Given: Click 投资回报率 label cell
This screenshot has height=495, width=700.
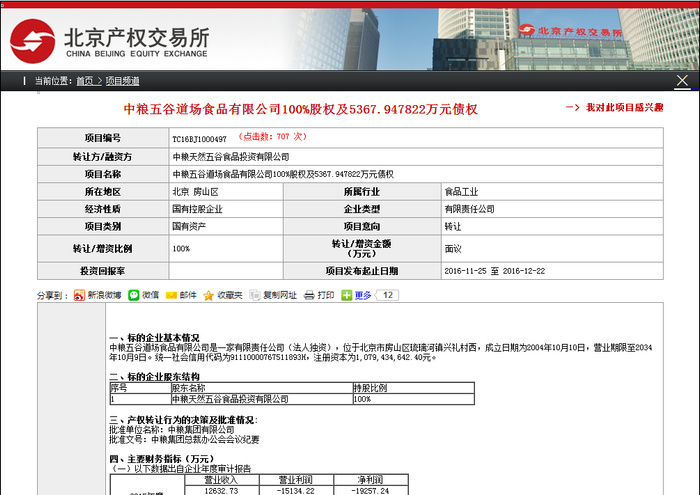Looking at the screenshot, I should click(x=103, y=271).
